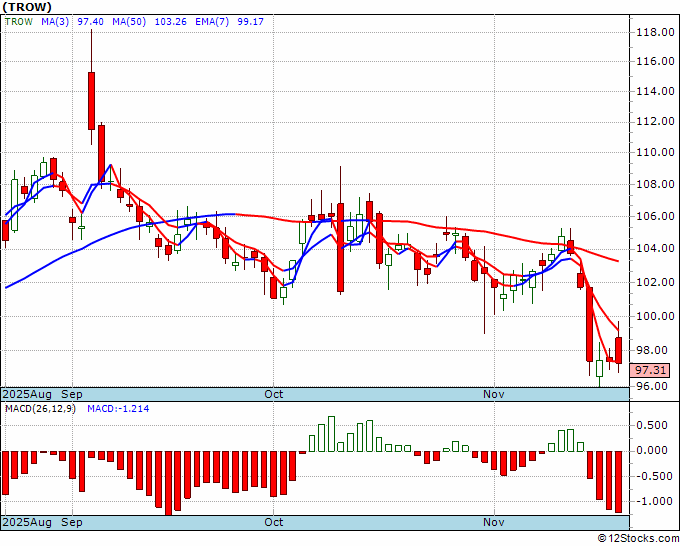
Task: Open the 12Stocks.com copyright link
Action: coord(638,539)
